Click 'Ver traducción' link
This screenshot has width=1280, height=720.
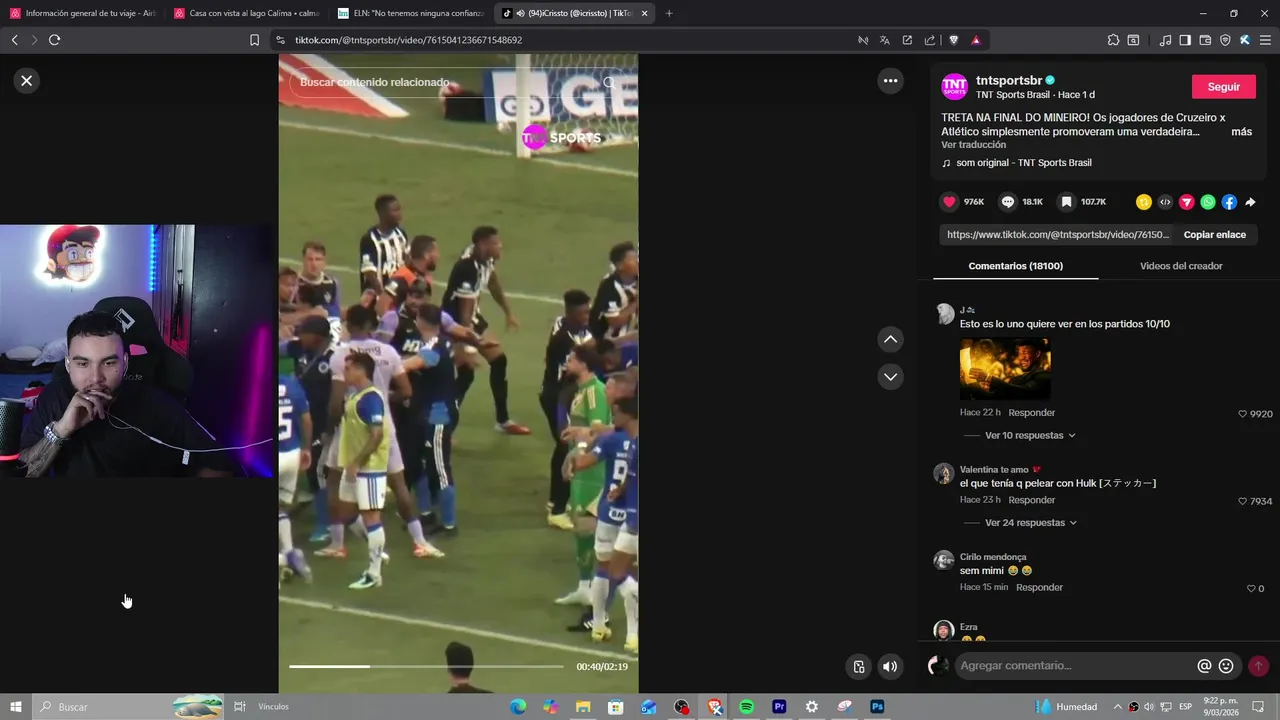point(973,145)
